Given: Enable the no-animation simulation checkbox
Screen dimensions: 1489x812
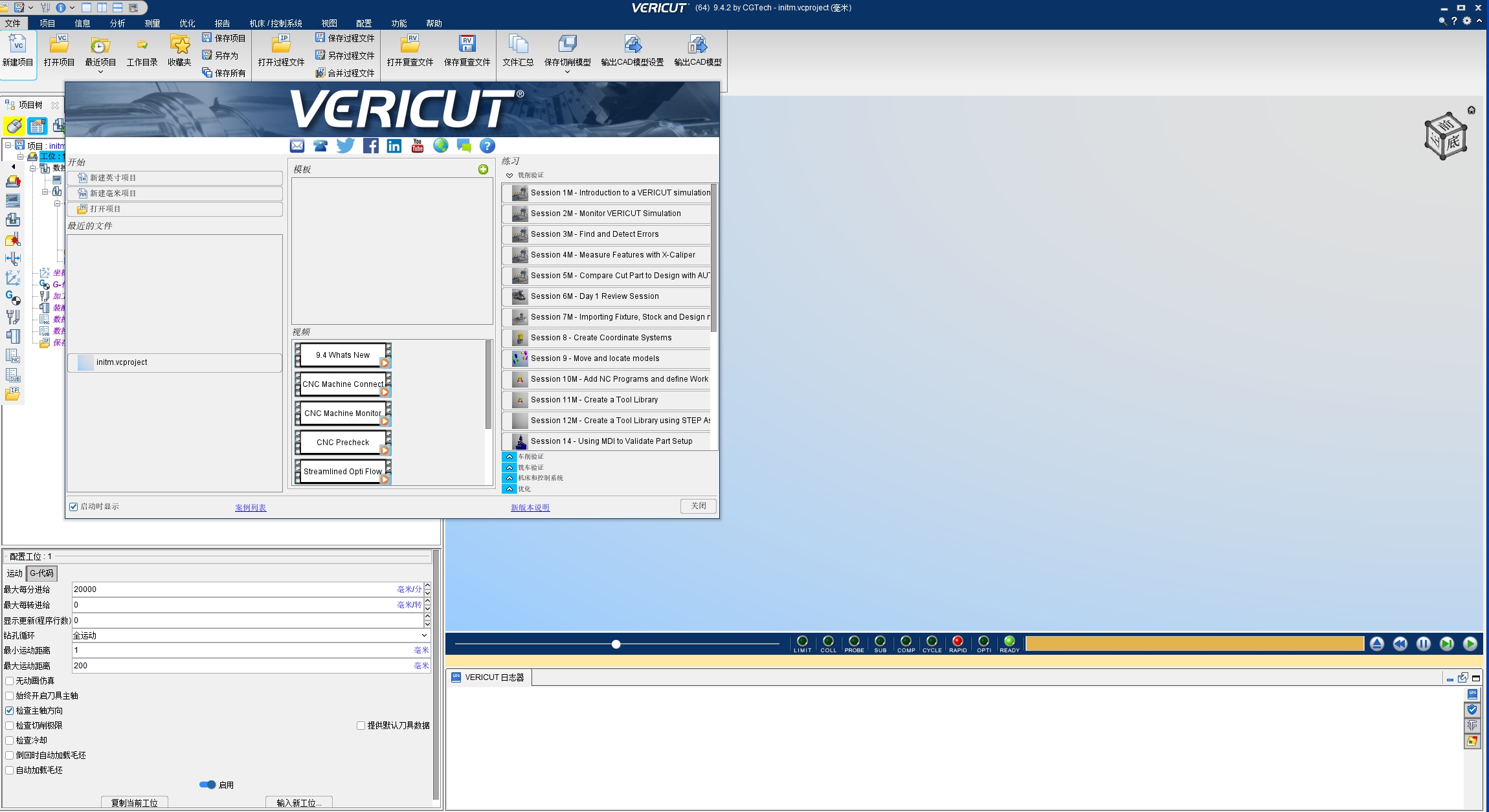Looking at the screenshot, I should pyautogui.click(x=10, y=681).
